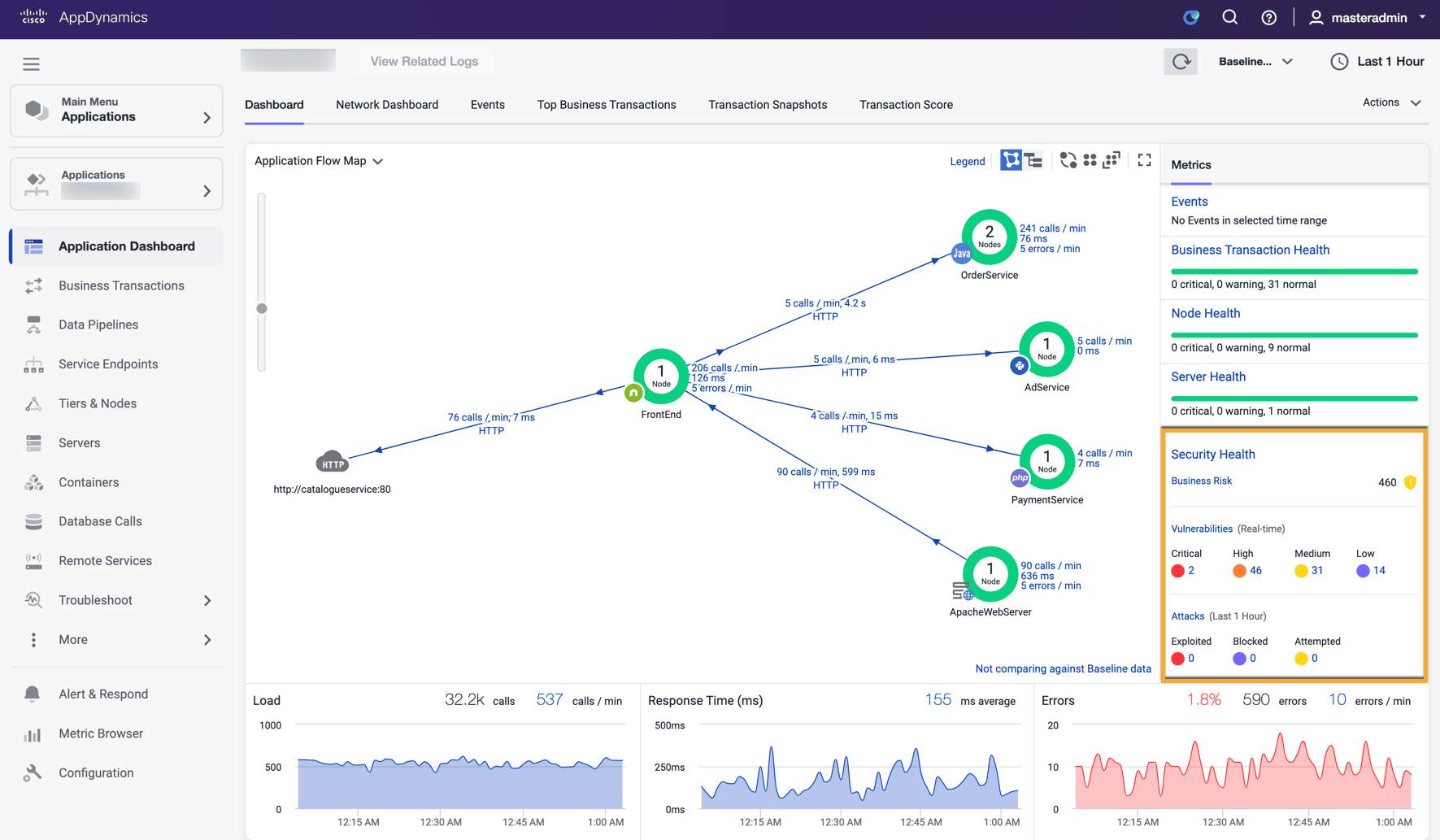Viewport: 1440px width, 840px height.
Task: Open the Actions dropdown
Action: click(x=1391, y=102)
